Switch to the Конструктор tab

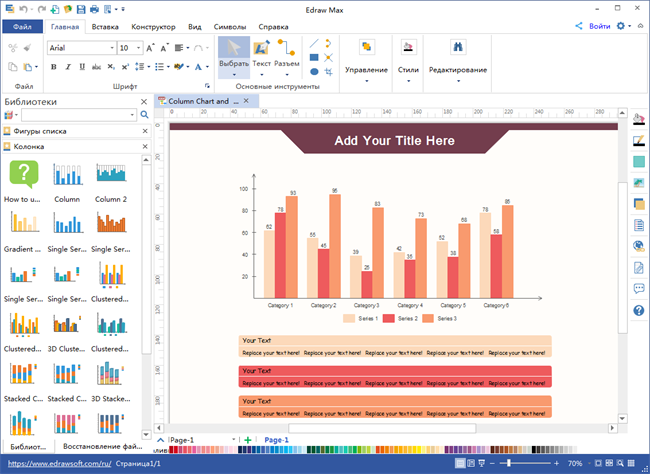coord(153,27)
